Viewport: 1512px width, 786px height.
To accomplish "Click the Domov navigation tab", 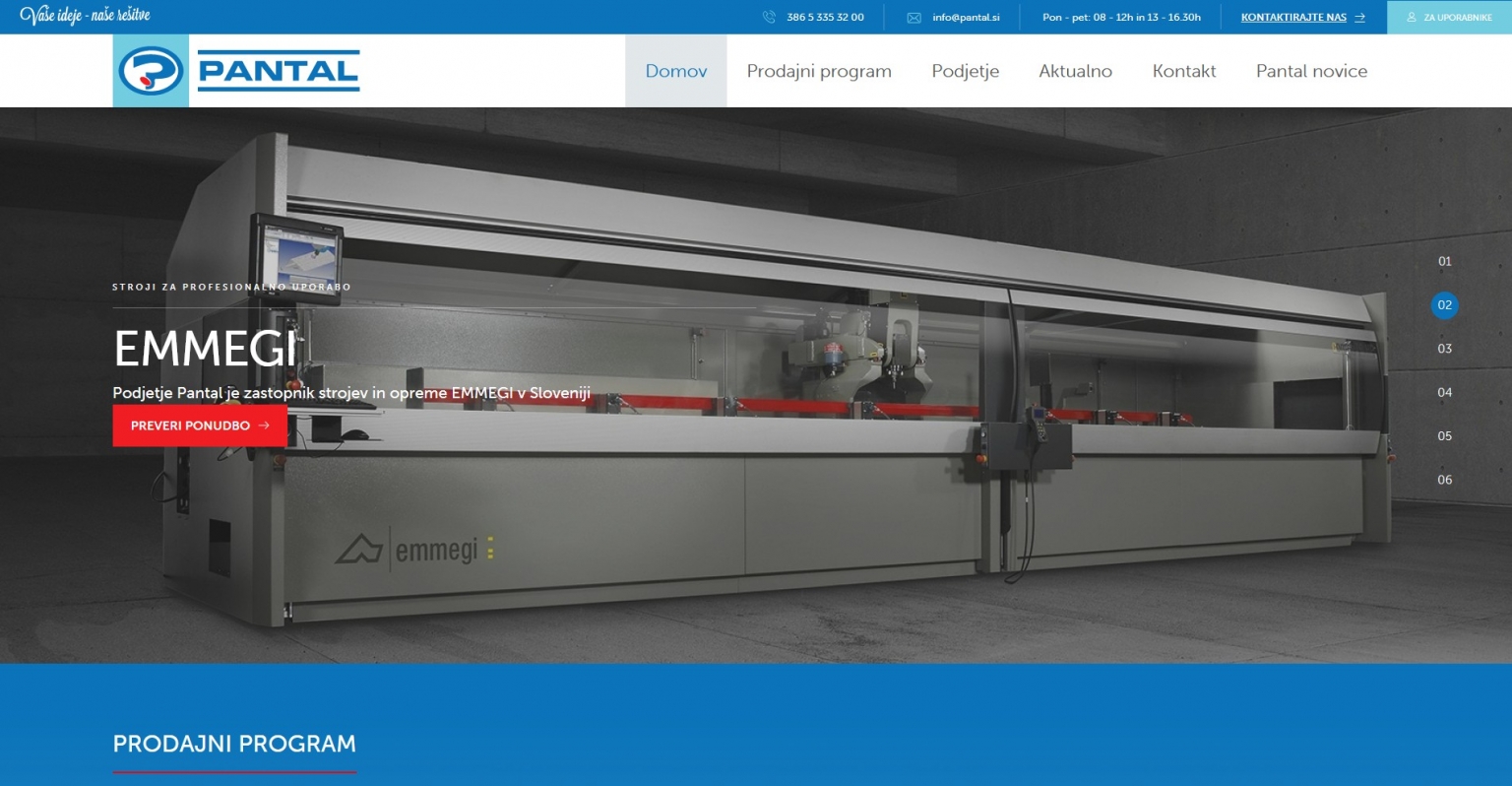I will [x=675, y=71].
